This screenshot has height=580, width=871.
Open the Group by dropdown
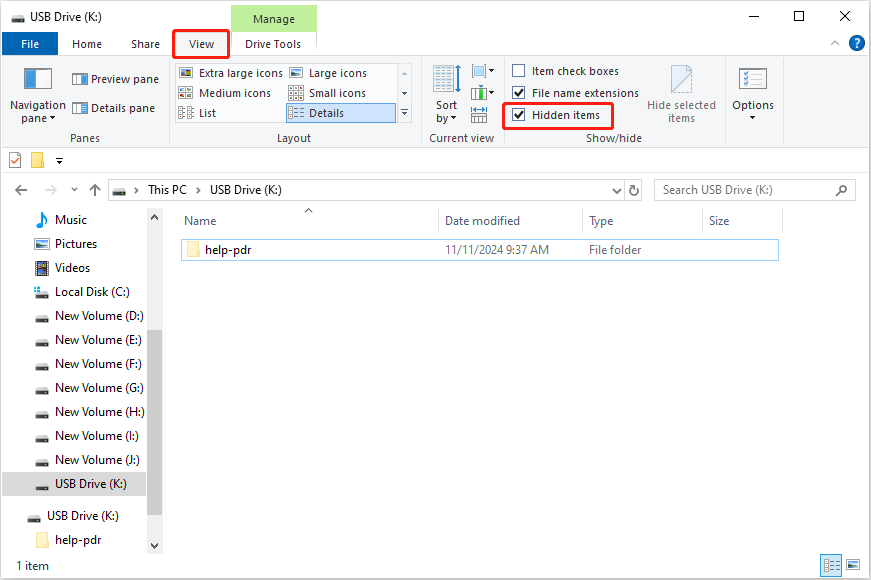(482, 71)
